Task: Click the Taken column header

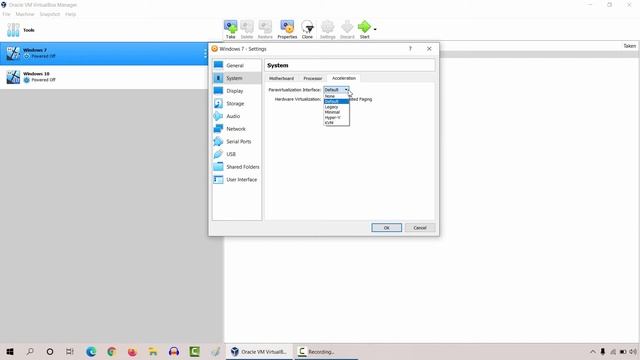Action: pyautogui.click(x=630, y=46)
